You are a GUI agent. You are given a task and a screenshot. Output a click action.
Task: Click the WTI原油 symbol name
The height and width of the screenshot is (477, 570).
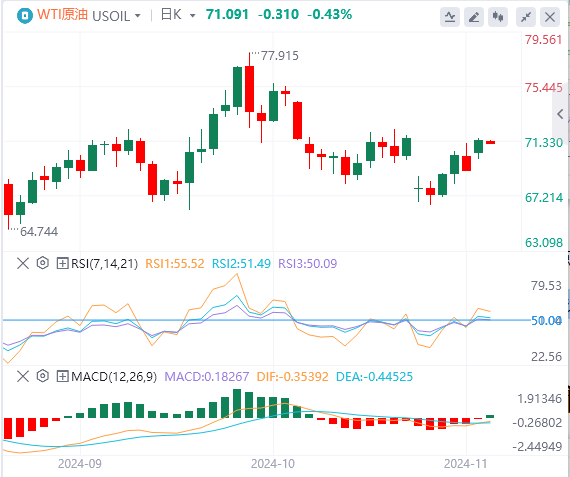[x=62, y=15]
